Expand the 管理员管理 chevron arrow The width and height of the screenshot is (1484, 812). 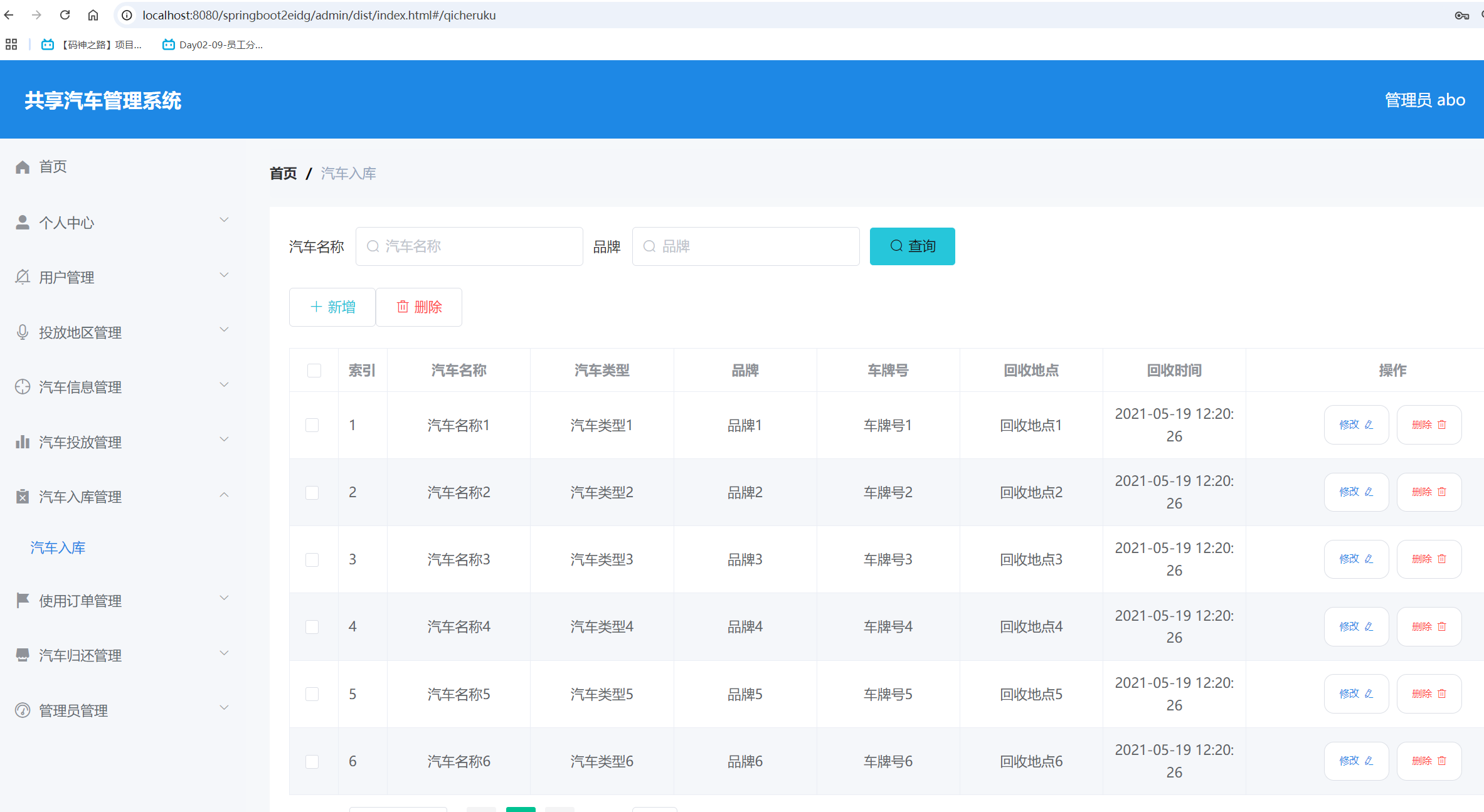click(224, 708)
